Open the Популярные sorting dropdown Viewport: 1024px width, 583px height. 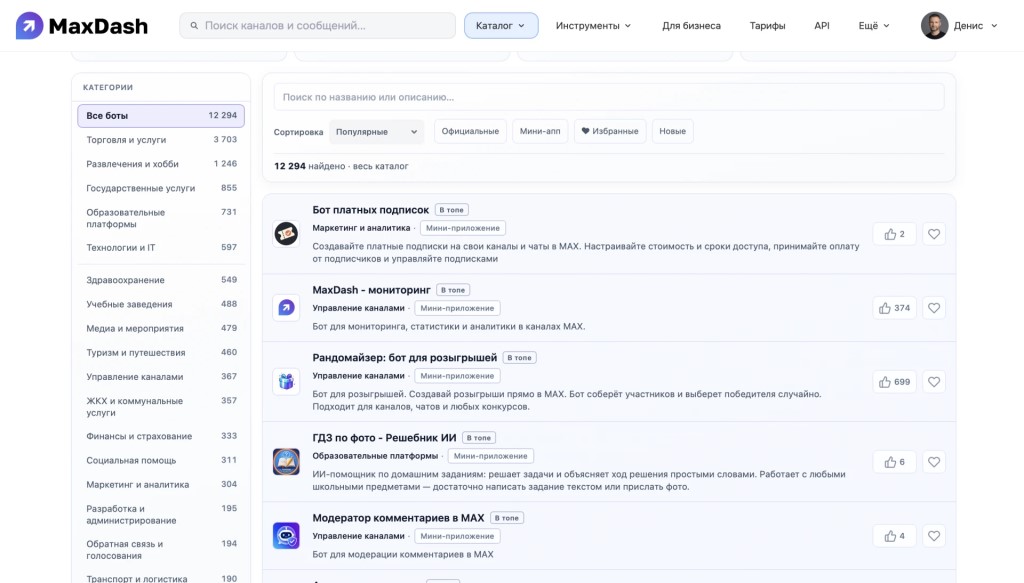(x=377, y=131)
